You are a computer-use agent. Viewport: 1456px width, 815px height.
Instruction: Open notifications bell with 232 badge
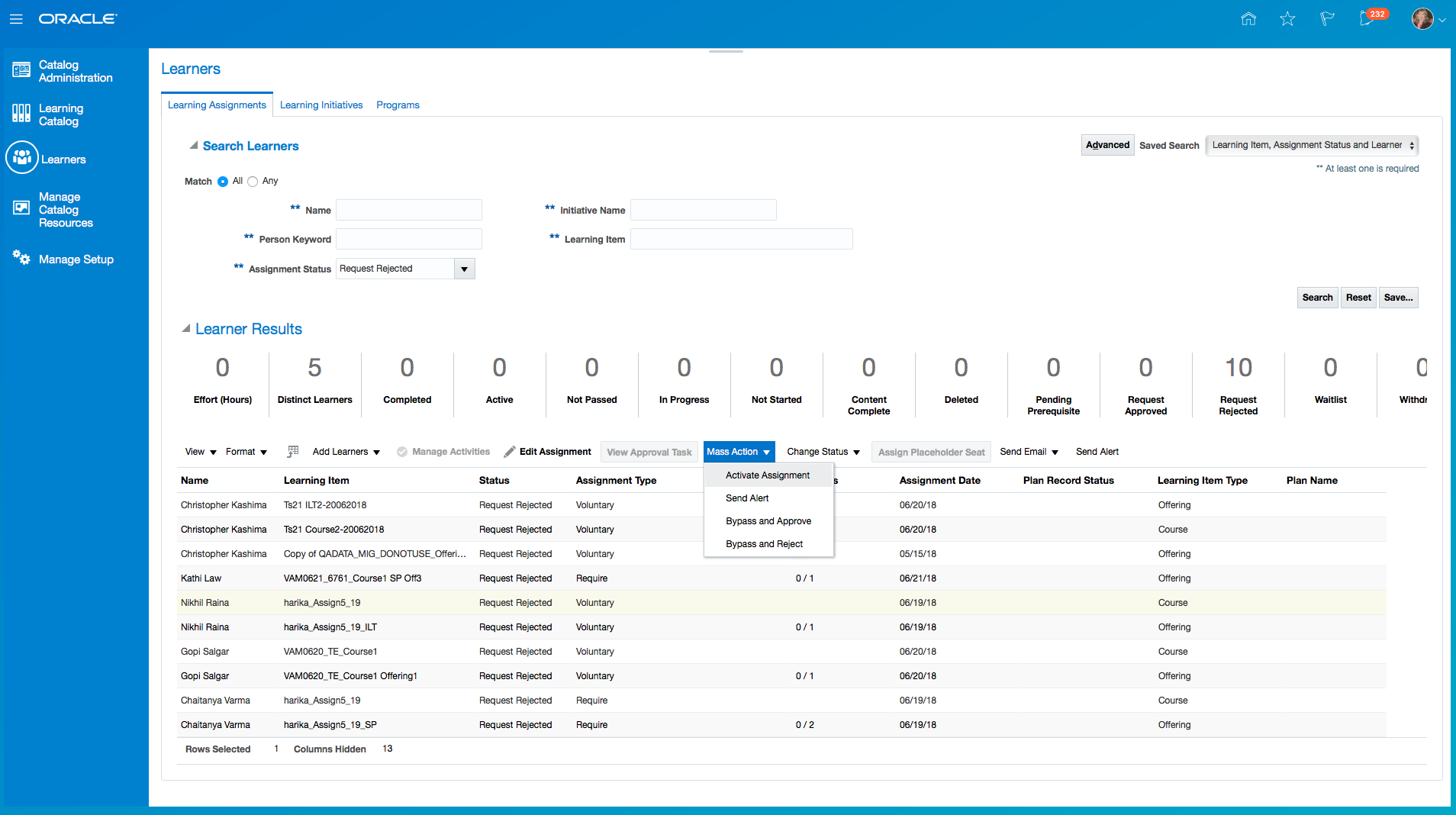(x=1367, y=19)
